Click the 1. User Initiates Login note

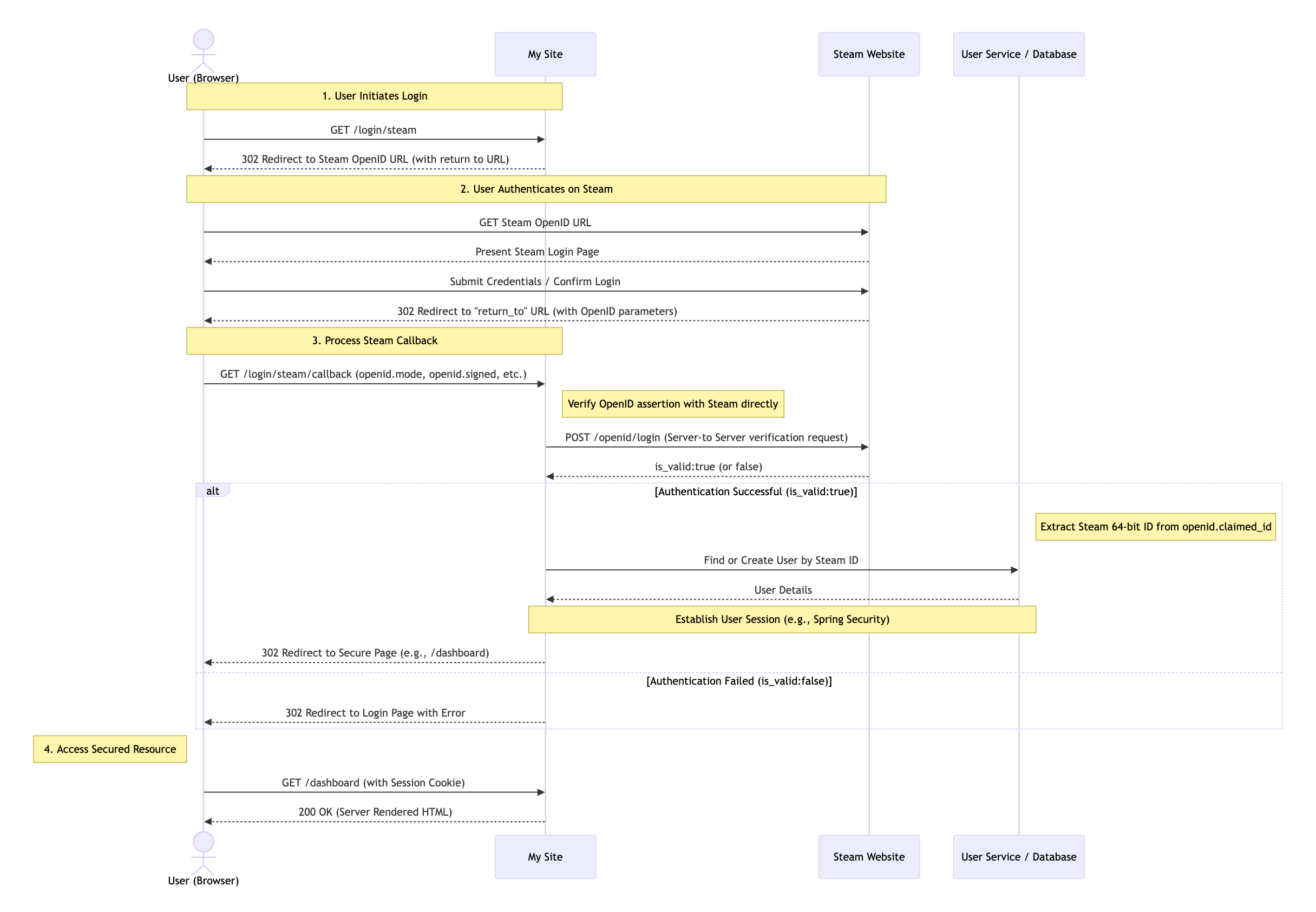coord(374,96)
